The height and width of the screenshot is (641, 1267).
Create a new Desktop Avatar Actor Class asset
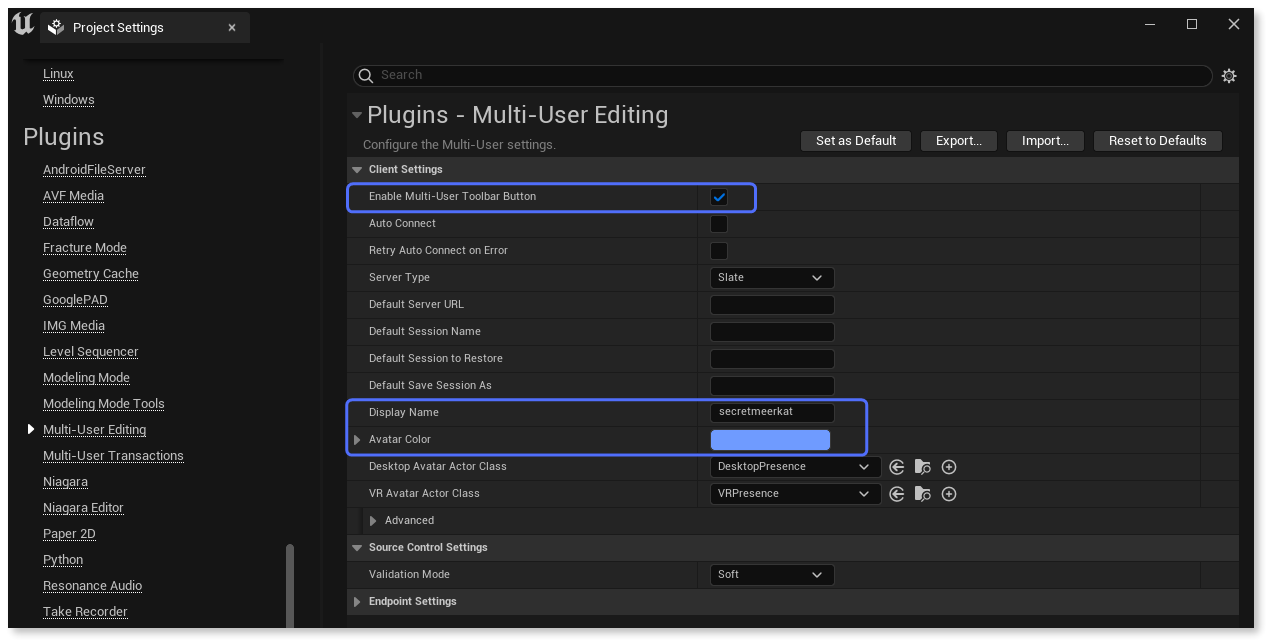click(948, 466)
